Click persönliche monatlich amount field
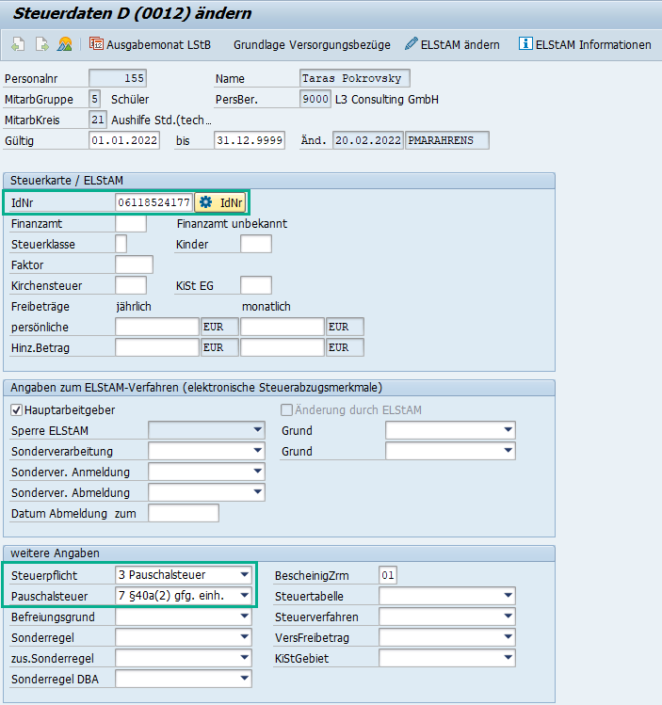662x705 pixels. click(282, 327)
